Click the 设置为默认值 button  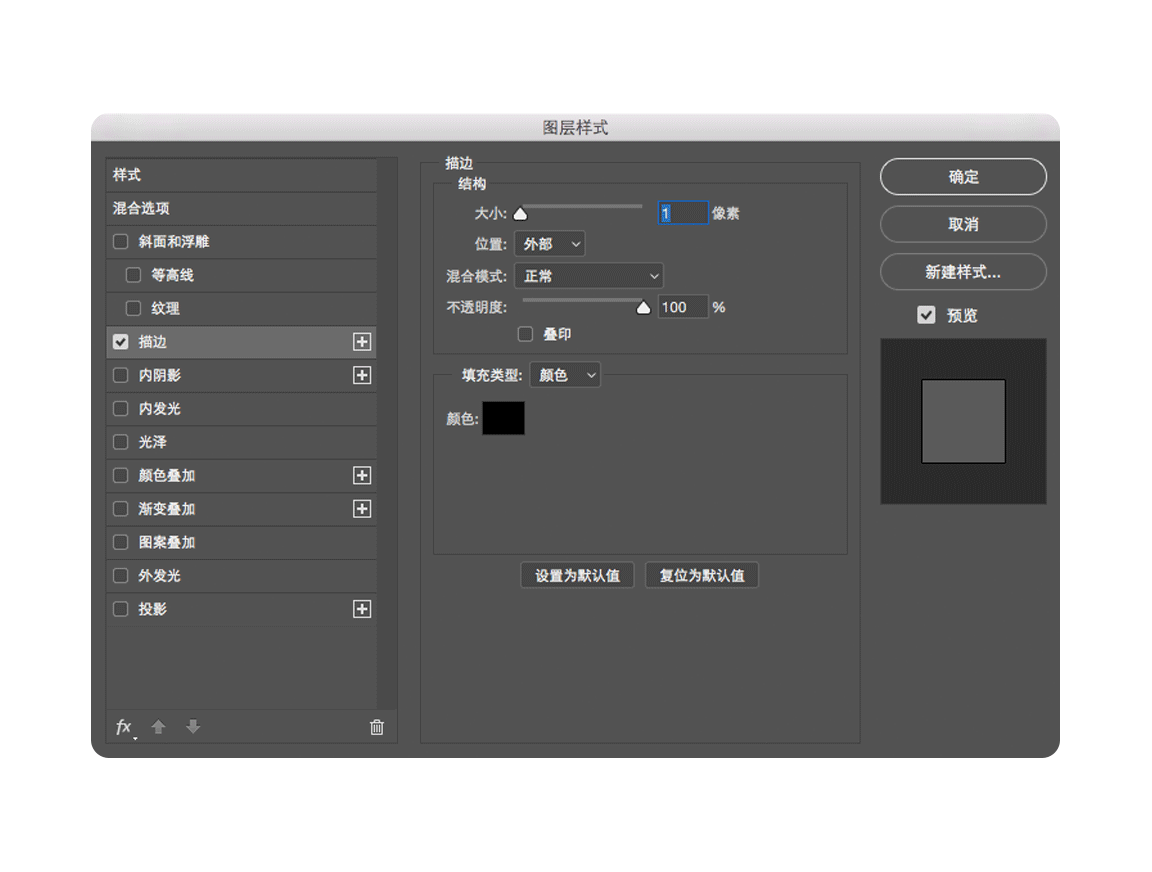[x=577, y=575]
